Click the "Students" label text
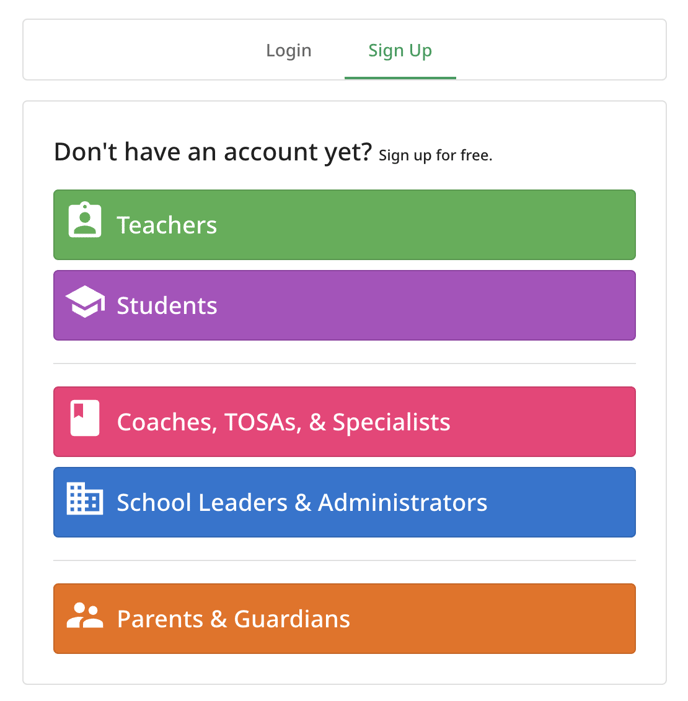 pyautogui.click(x=167, y=305)
